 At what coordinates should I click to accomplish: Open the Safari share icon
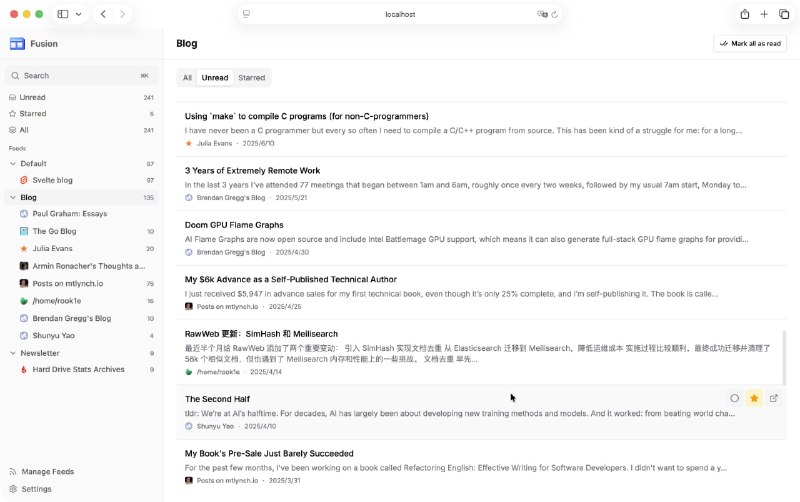(744, 14)
